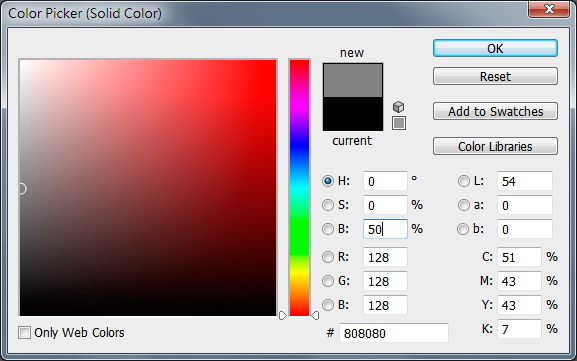Click the brightness B percent input field
The image size is (577, 361).
pyautogui.click(x=385, y=229)
